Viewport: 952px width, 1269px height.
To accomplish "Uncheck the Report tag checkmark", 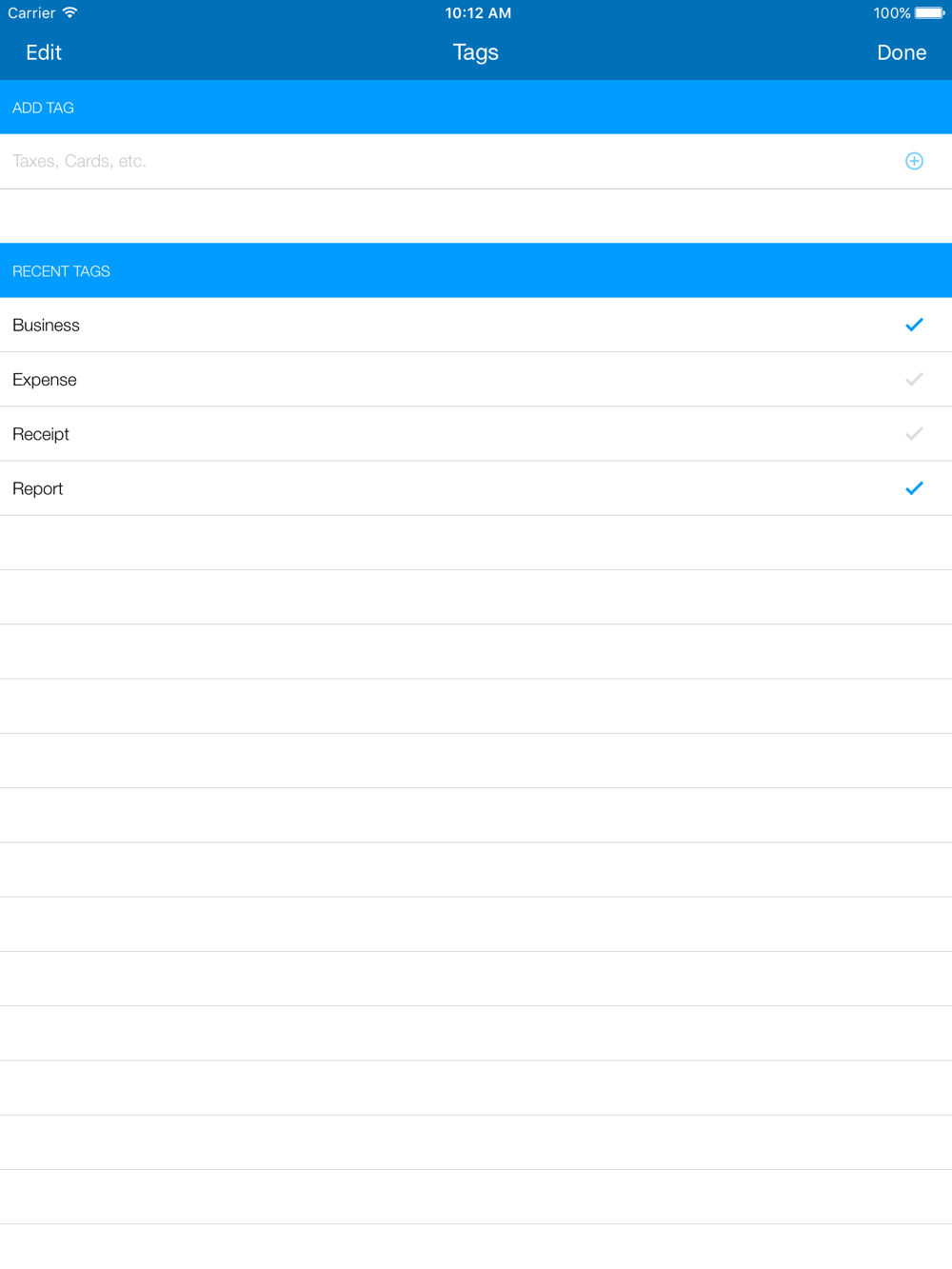I will (x=914, y=488).
